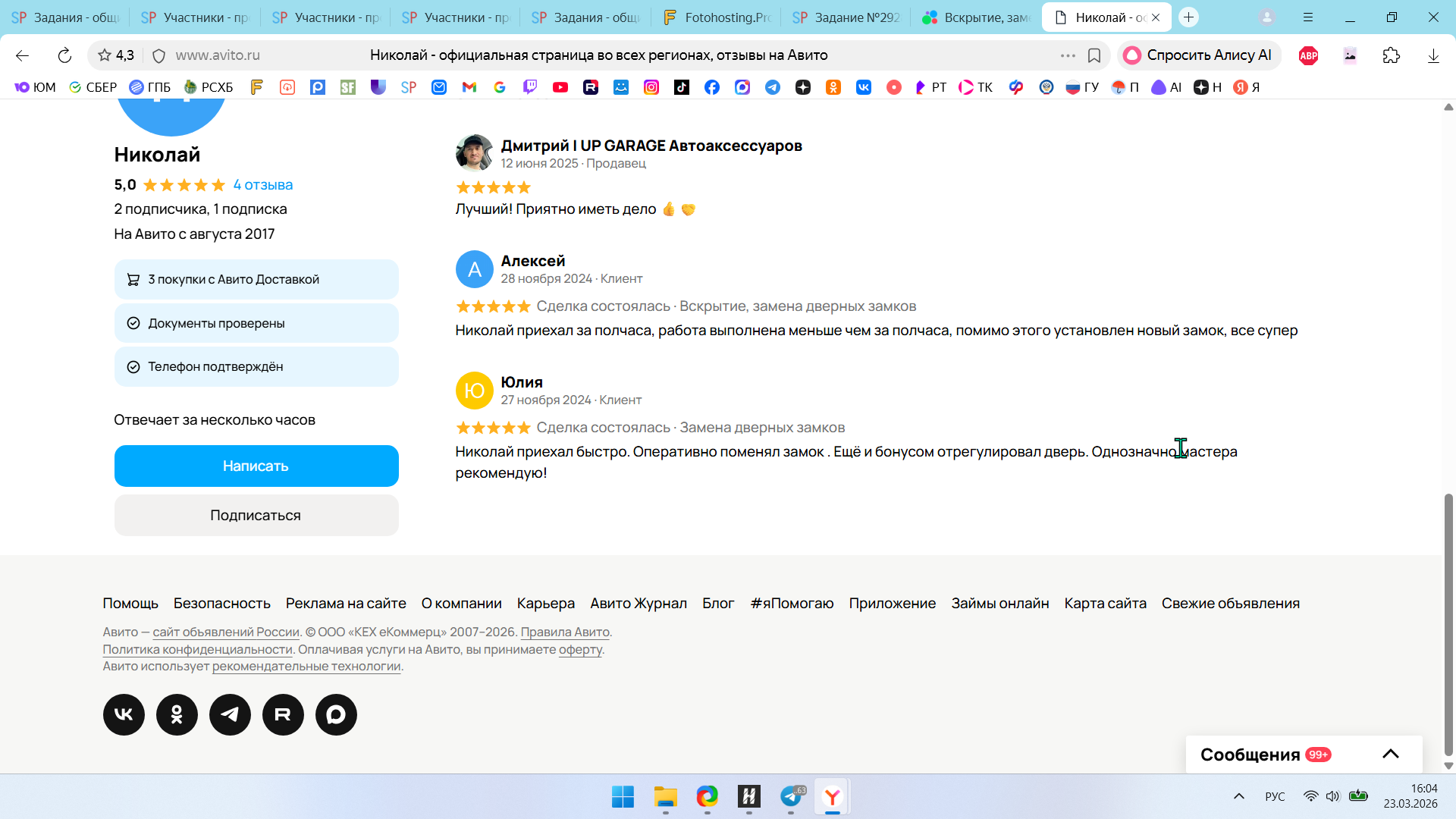Reload the page with refresh icon
The width and height of the screenshot is (1456, 819).
[64, 55]
